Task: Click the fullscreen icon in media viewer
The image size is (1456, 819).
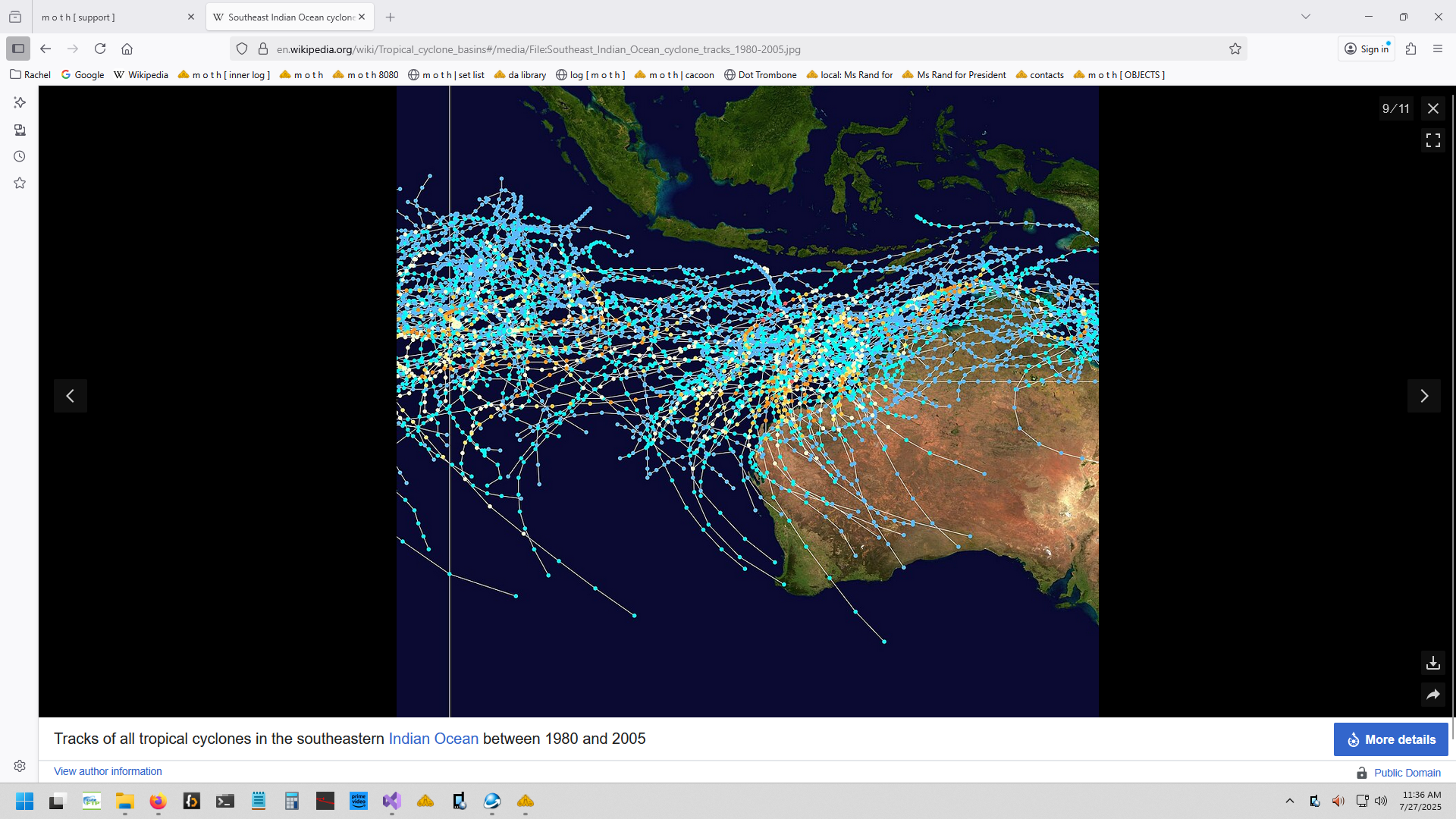Action: (1432, 140)
